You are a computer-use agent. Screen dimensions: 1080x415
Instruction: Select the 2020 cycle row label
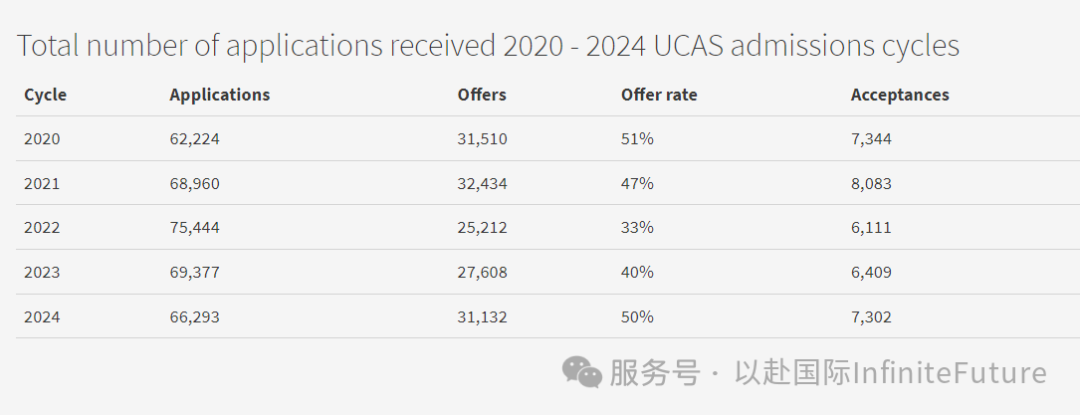[42, 139]
